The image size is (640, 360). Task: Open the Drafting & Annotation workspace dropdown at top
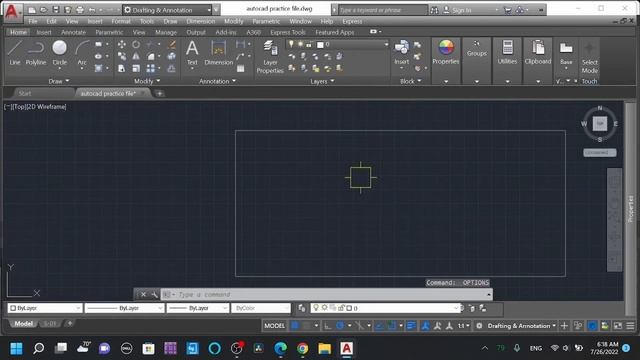pos(167,10)
